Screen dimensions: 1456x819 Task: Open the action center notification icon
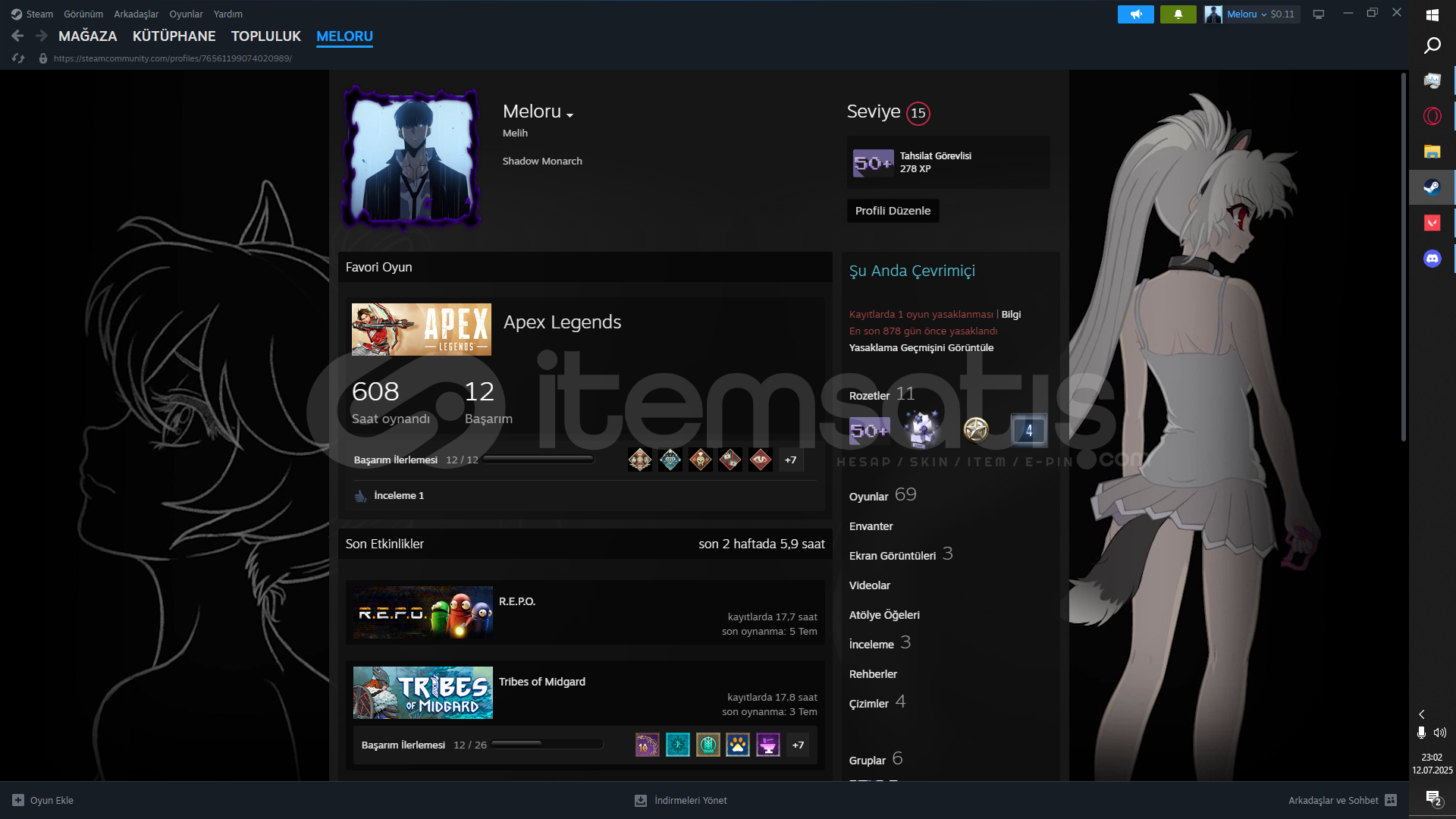(1433, 799)
